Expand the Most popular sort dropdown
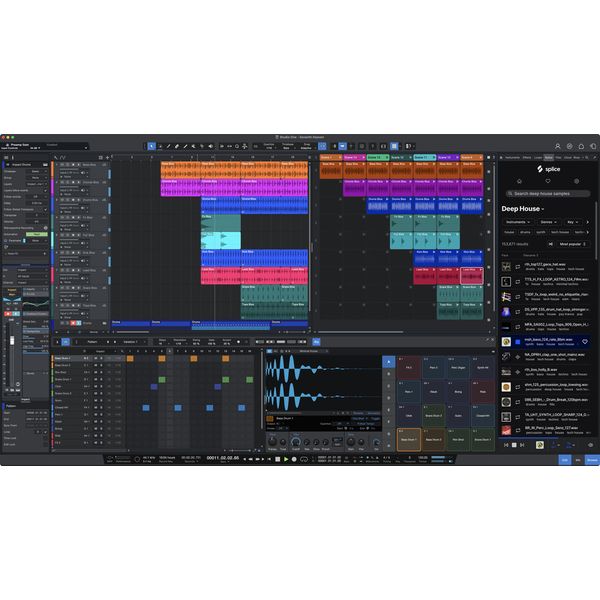Viewport: 600px width, 600px height. pos(571,243)
